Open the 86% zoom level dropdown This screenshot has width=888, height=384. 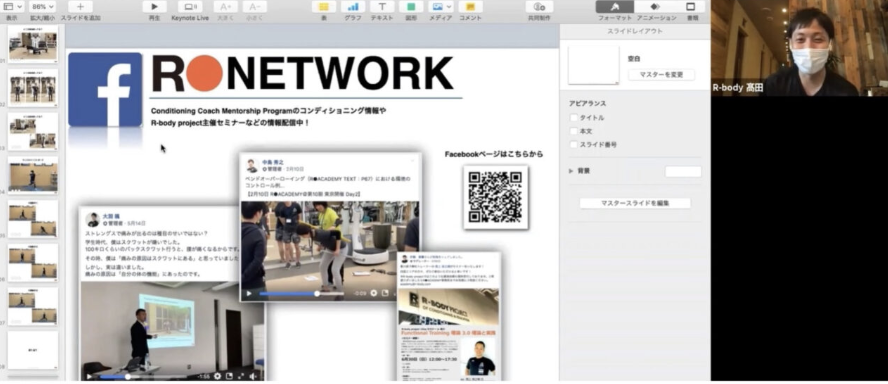coord(42,7)
